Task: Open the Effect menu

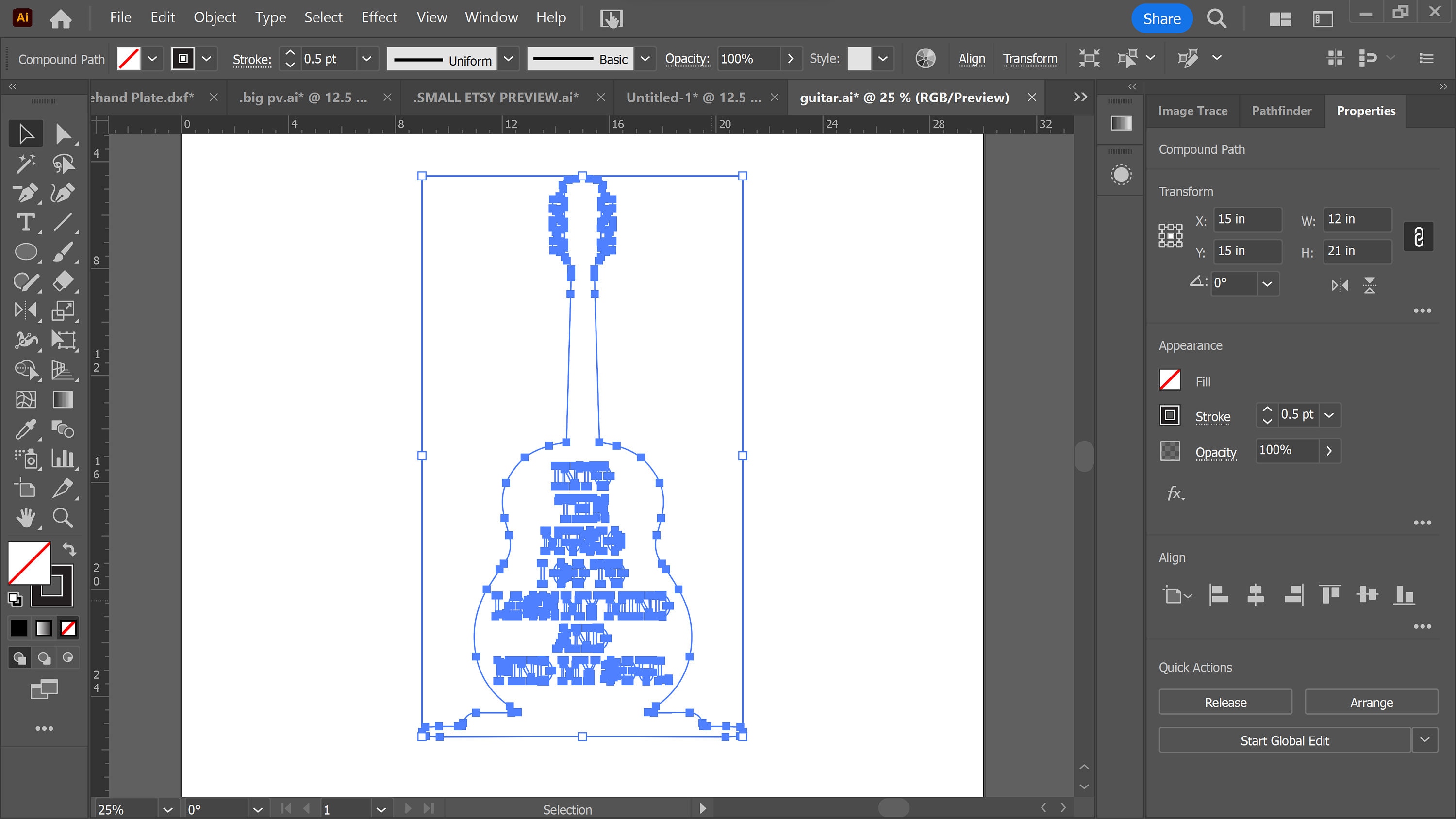Action: tap(379, 17)
